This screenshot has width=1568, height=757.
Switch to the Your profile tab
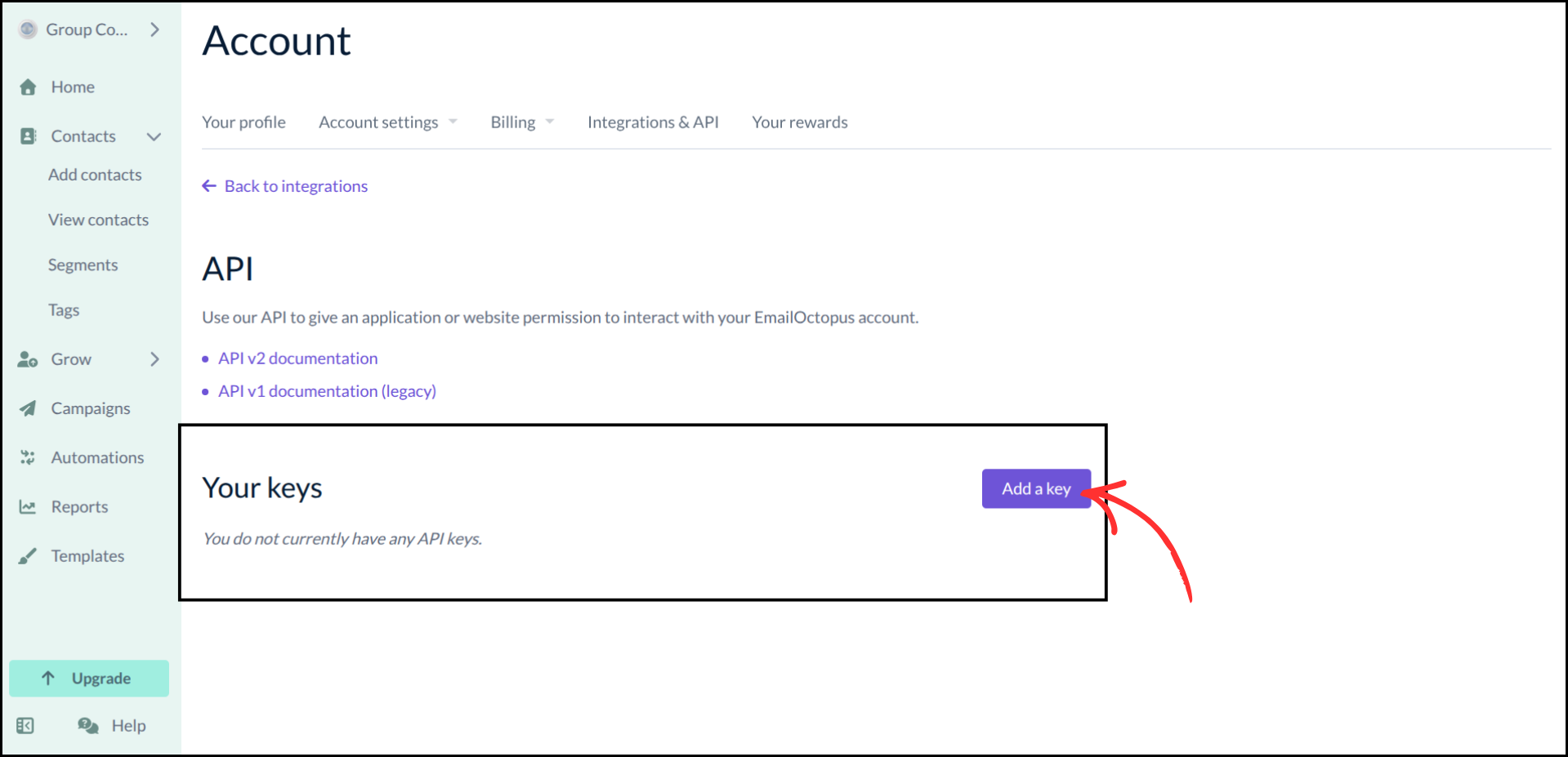tap(243, 122)
